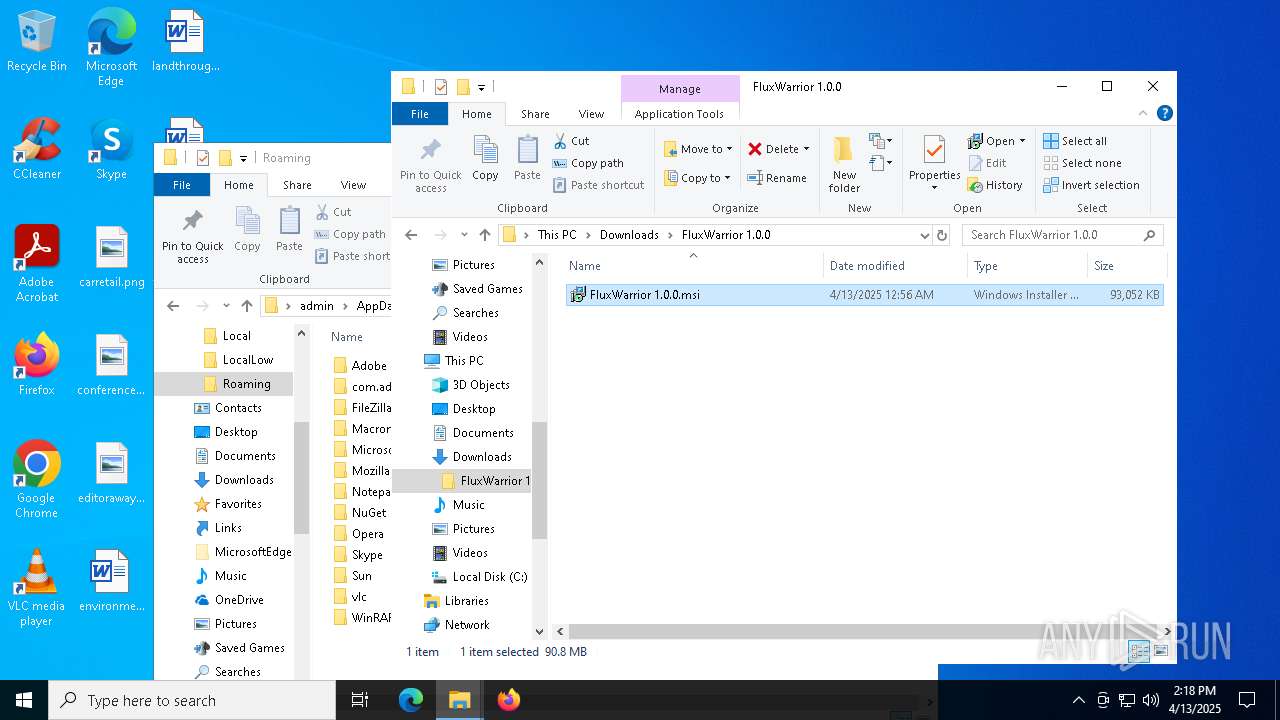Open the Microsoft Edge taskbar icon
This screenshot has height=720, width=1280.
point(411,700)
